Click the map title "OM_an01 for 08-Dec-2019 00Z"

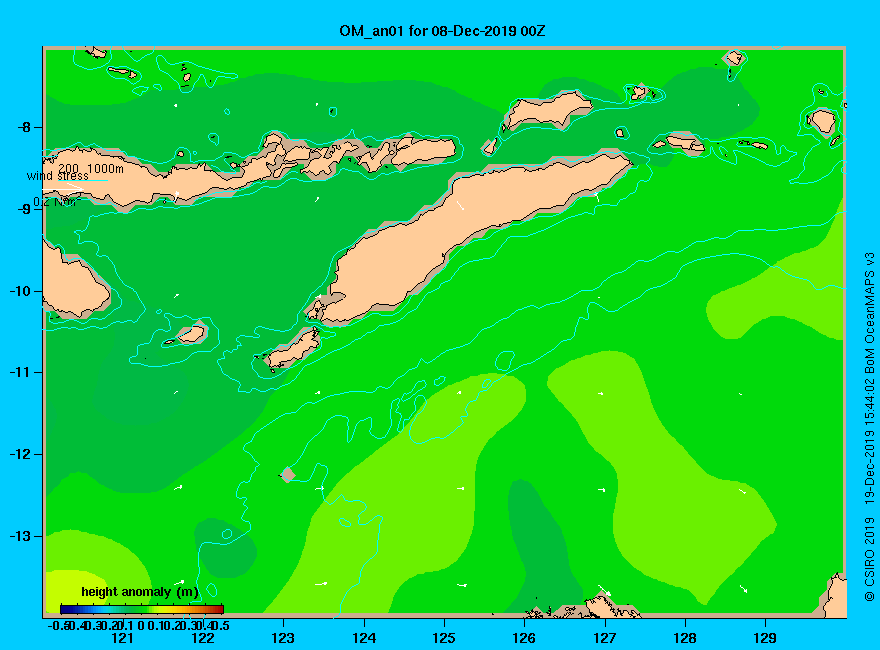point(442,31)
